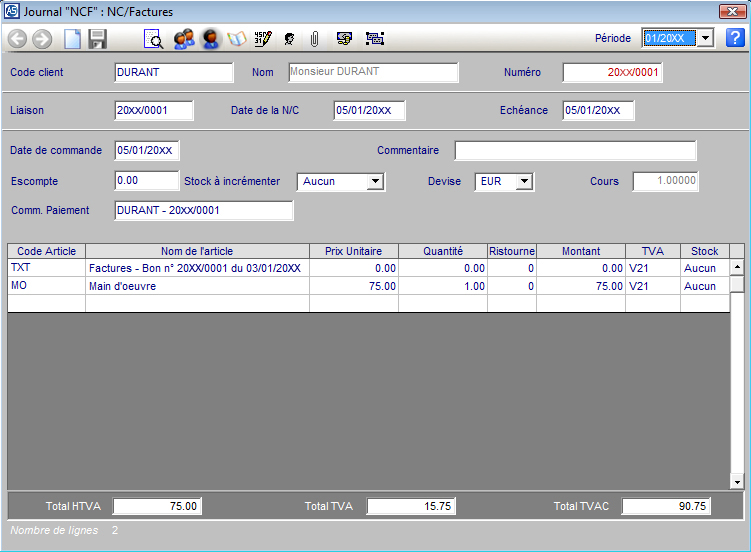Open the two-person customers list icon

tap(183, 39)
